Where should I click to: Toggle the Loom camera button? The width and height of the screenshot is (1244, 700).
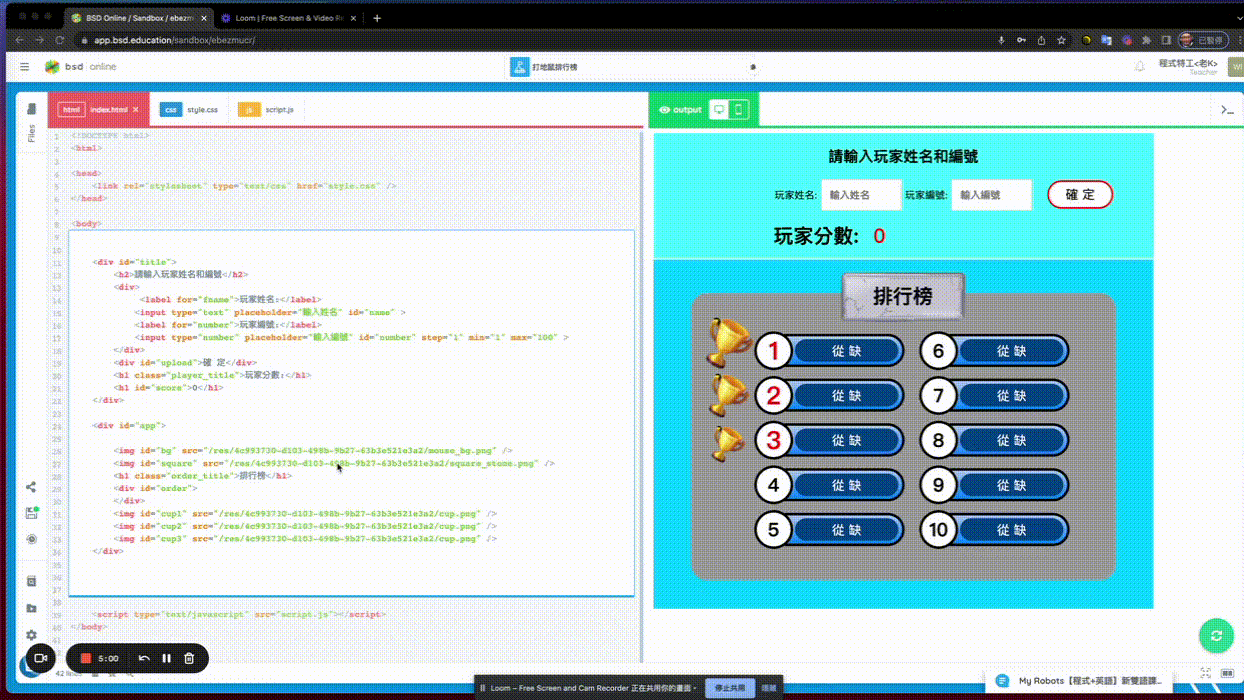click(x=41, y=658)
